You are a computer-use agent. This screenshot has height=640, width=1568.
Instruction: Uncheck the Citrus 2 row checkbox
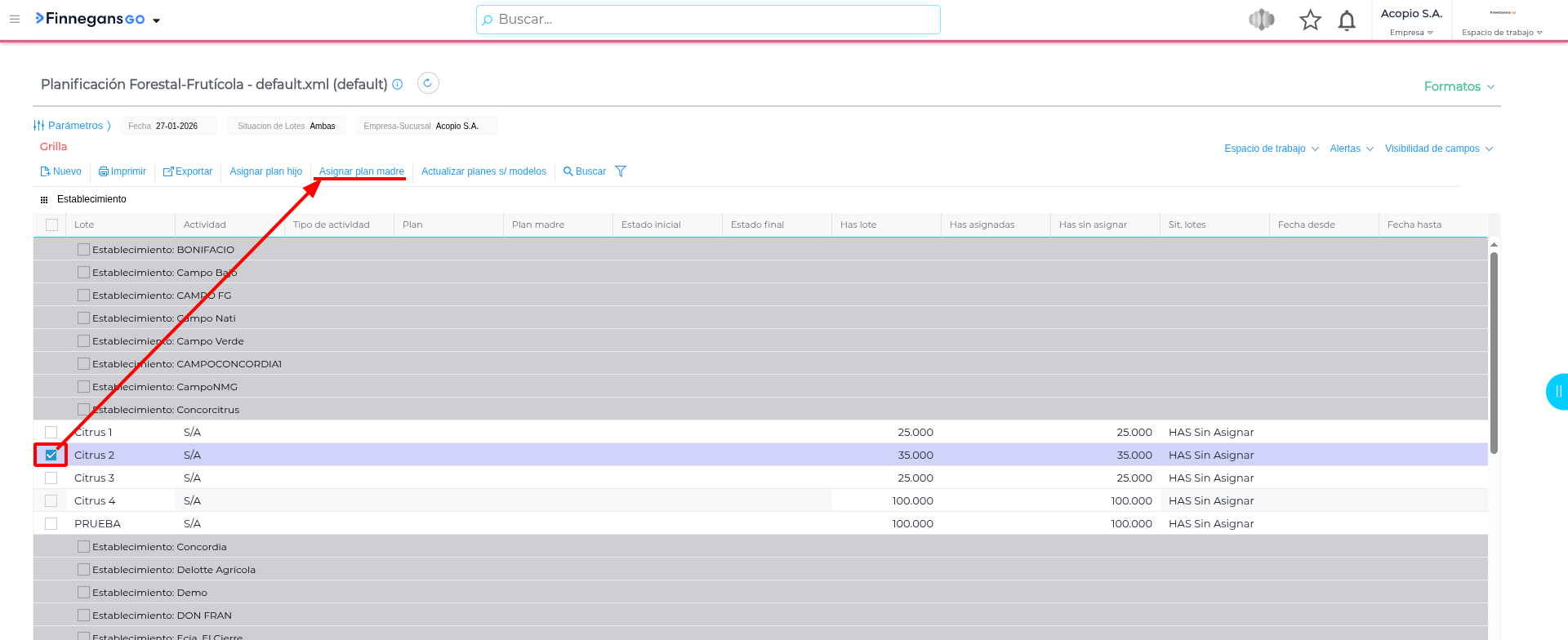[51, 456]
